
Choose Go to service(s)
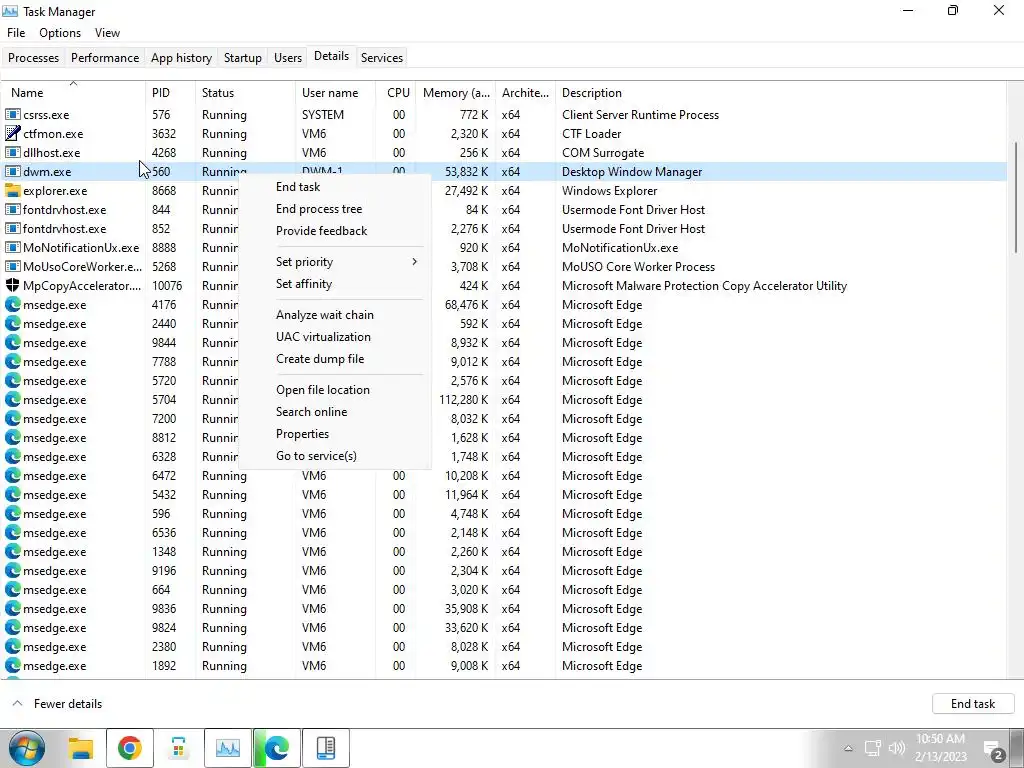(x=334, y=456)
